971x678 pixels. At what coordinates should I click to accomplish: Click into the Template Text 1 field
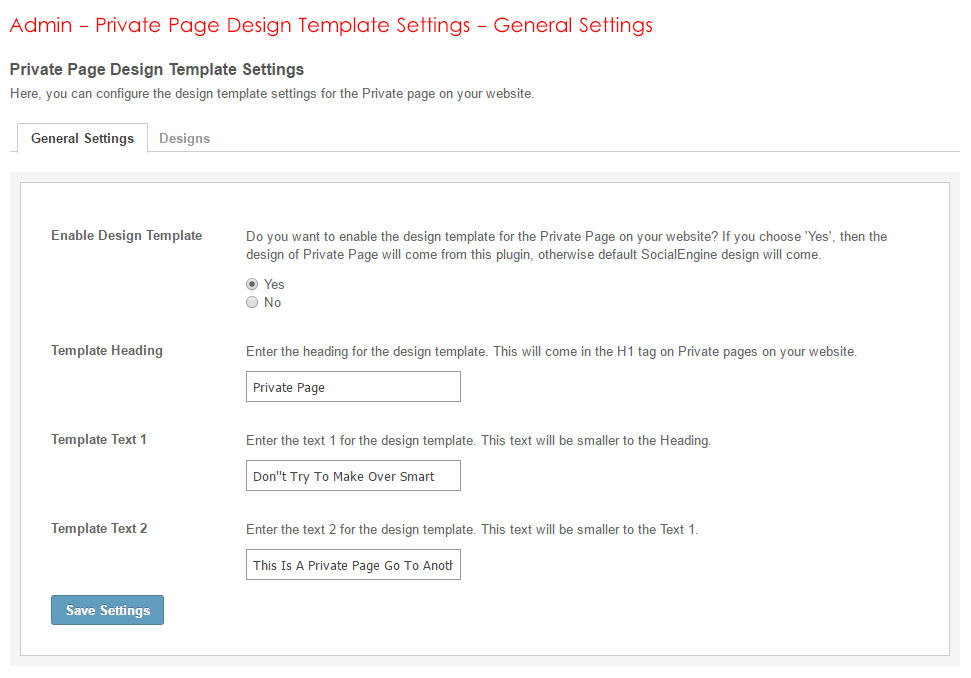(x=353, y=476)
